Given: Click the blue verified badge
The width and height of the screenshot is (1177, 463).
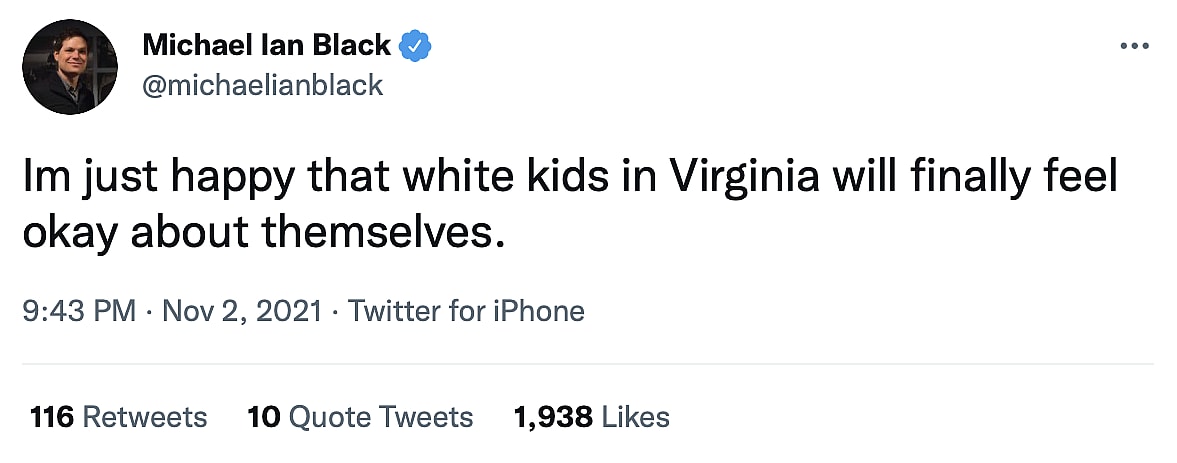Looking at the screenshot, I should point(415,45).
